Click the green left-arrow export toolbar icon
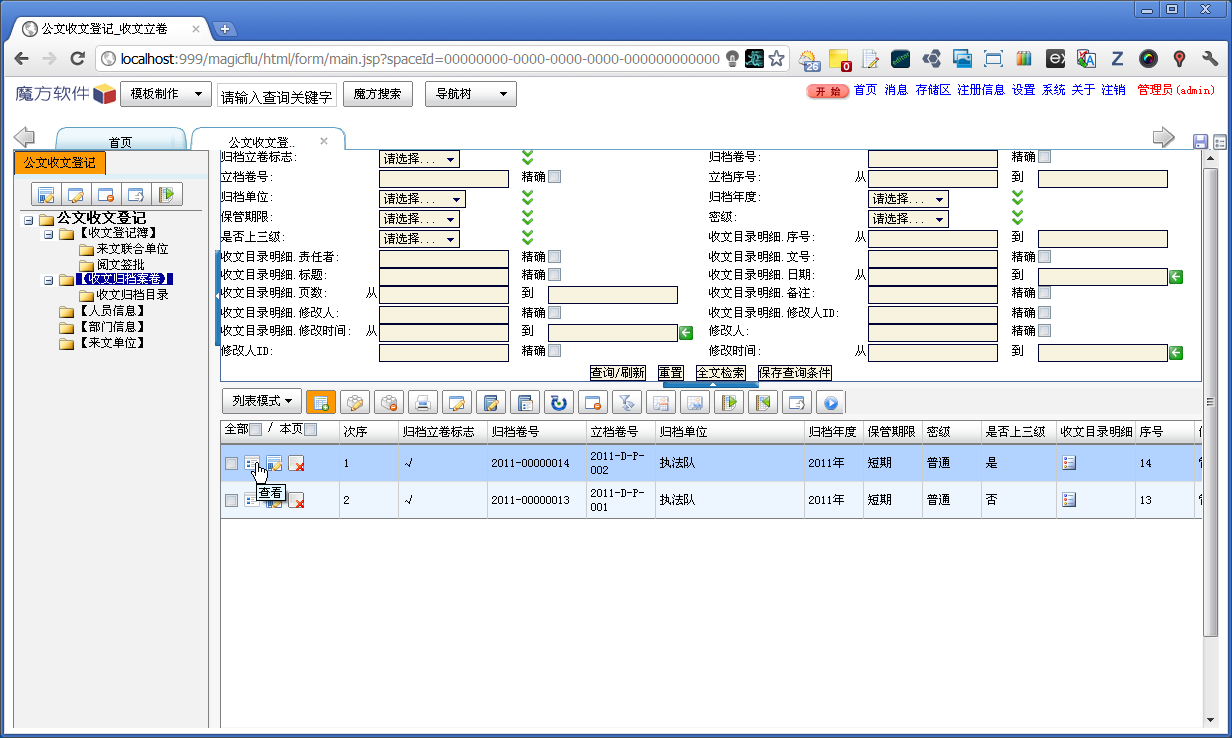Image resolution: width=1232 pixels, height=738 pixels. point(763,402)
